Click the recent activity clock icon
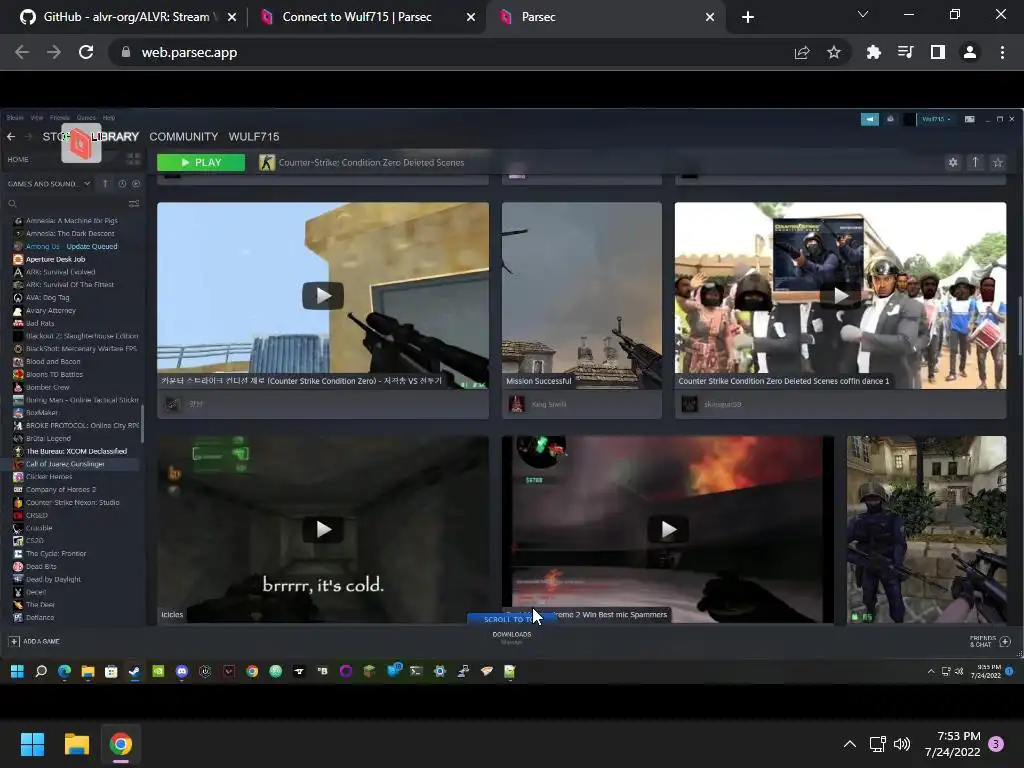The height and width of the screenshot is (768, 1024). click(122, 184)
